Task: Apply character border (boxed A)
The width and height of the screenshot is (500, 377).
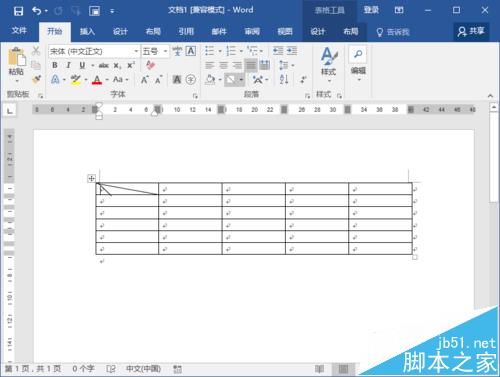Action: [191, 51]
